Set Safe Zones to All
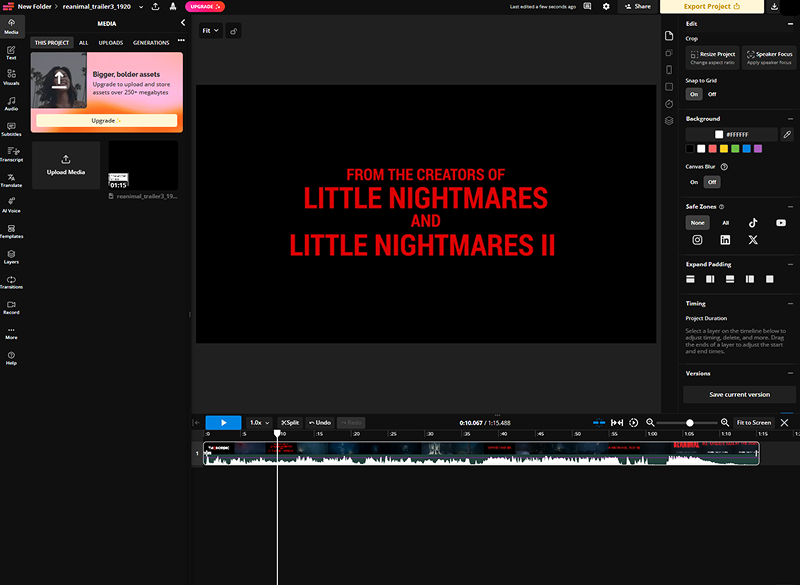Image resolution: width=800 pixels, height=585 pixels. pyautogui.click(x=725, y=223)
